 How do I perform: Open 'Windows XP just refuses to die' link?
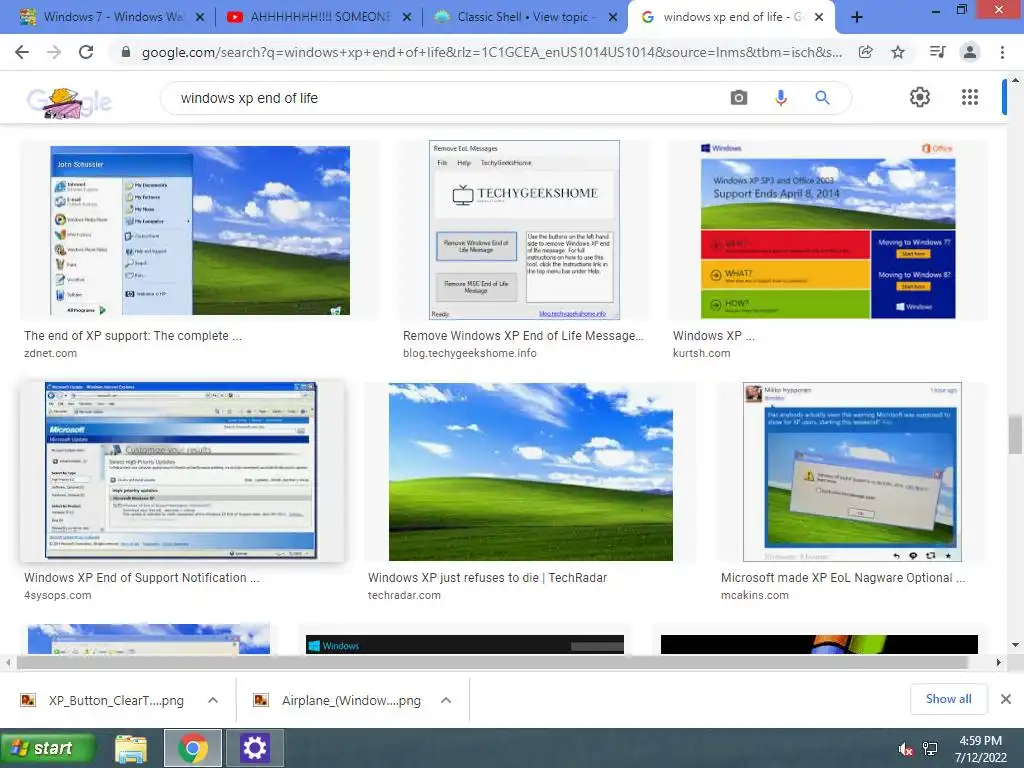[487, 578]
